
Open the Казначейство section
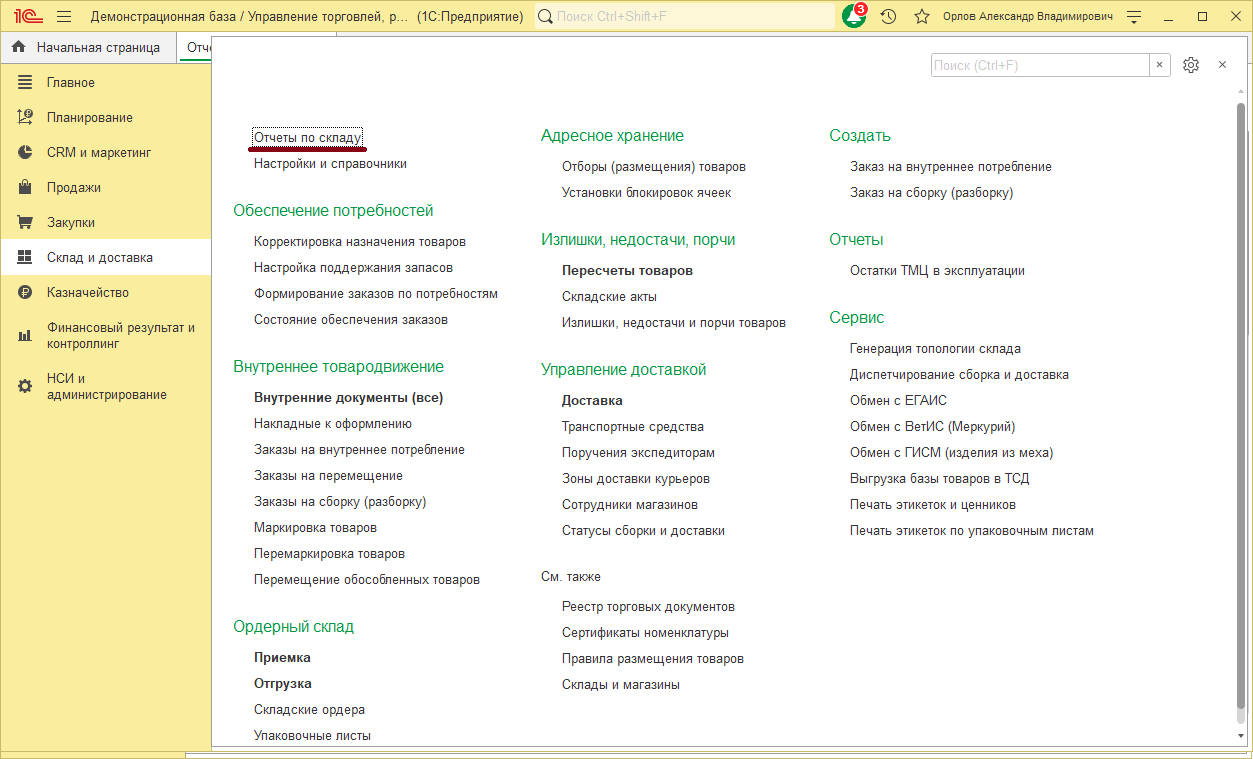(x=88, y=293)
